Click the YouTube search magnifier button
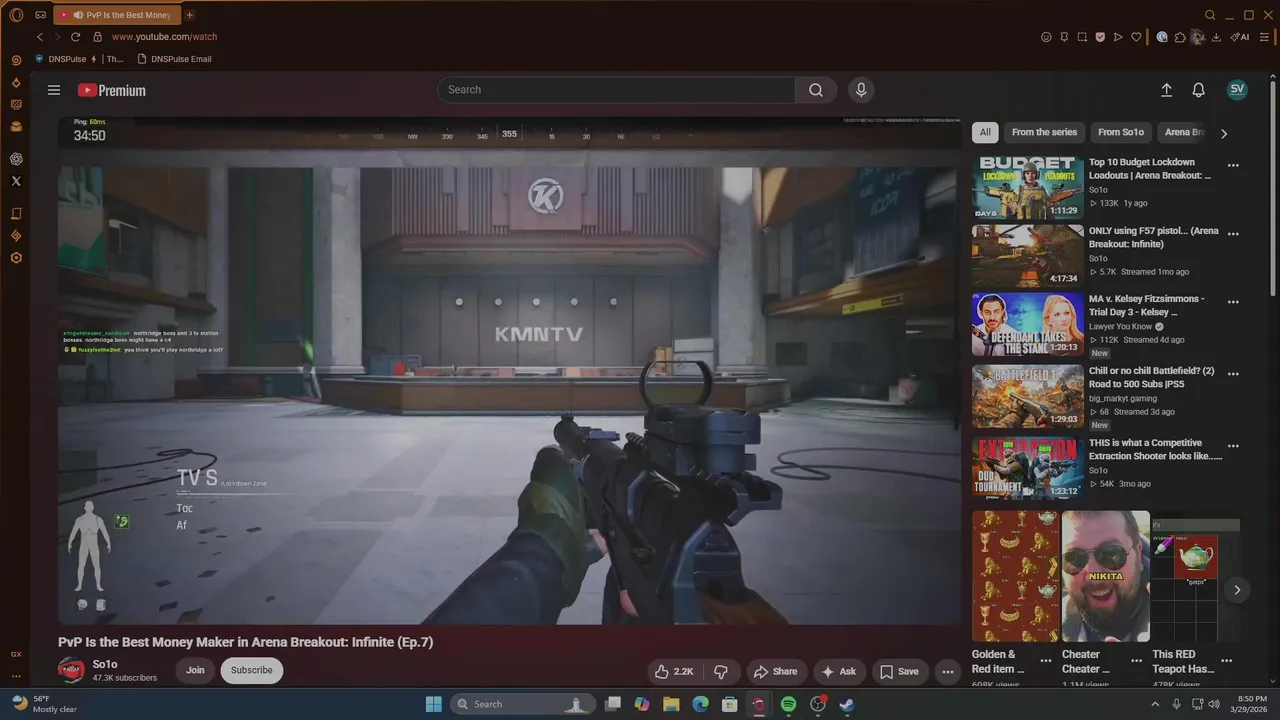Viewport: 1280px width, 720px height. (x=816, y=90)
